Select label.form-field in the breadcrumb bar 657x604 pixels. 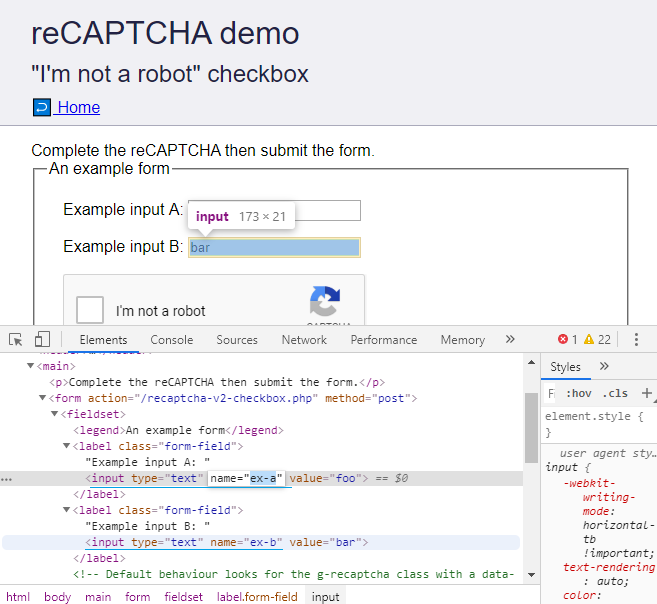click(x=258, y=597)
